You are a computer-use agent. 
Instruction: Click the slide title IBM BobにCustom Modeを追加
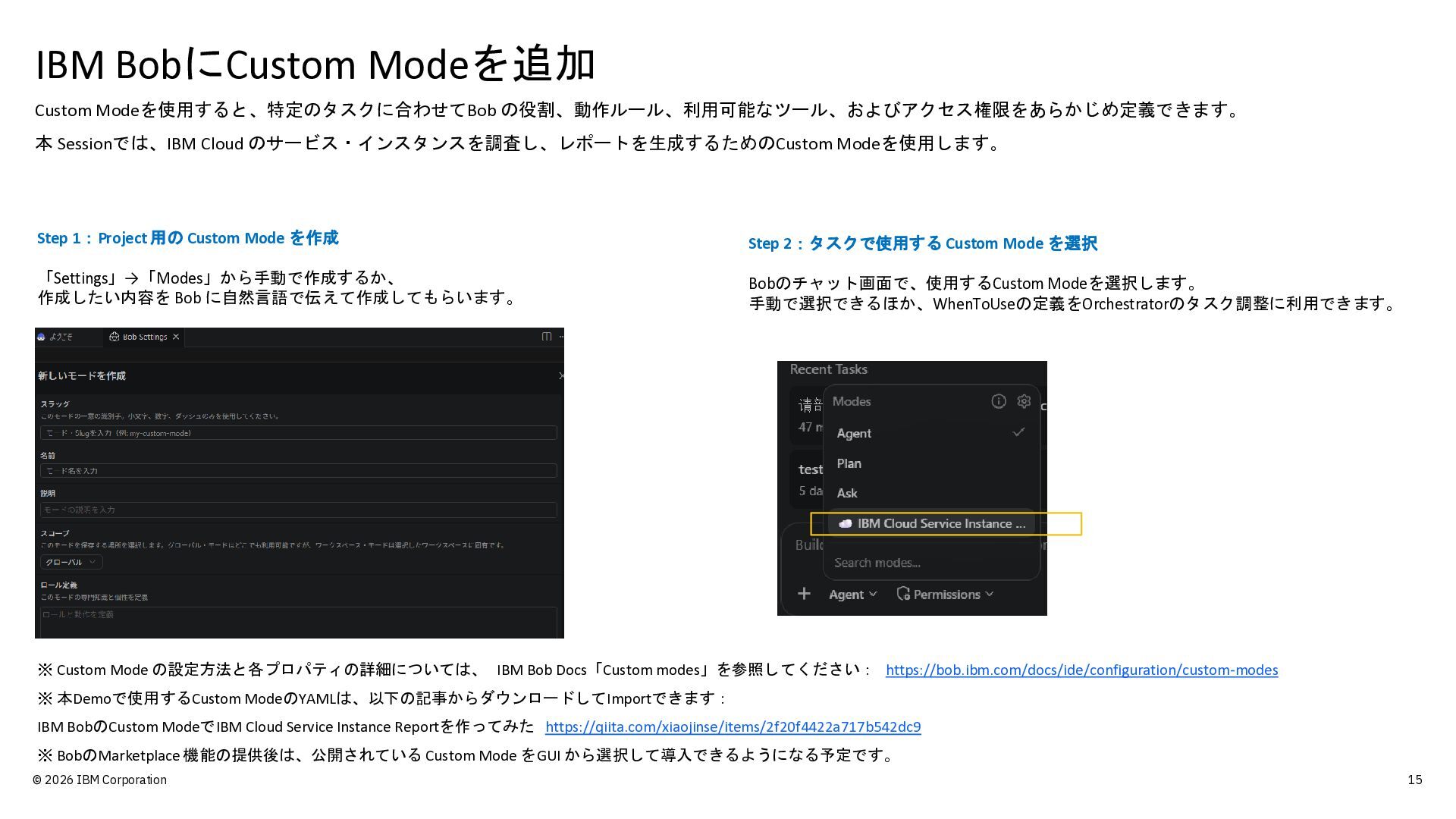[x=315, y=64]
